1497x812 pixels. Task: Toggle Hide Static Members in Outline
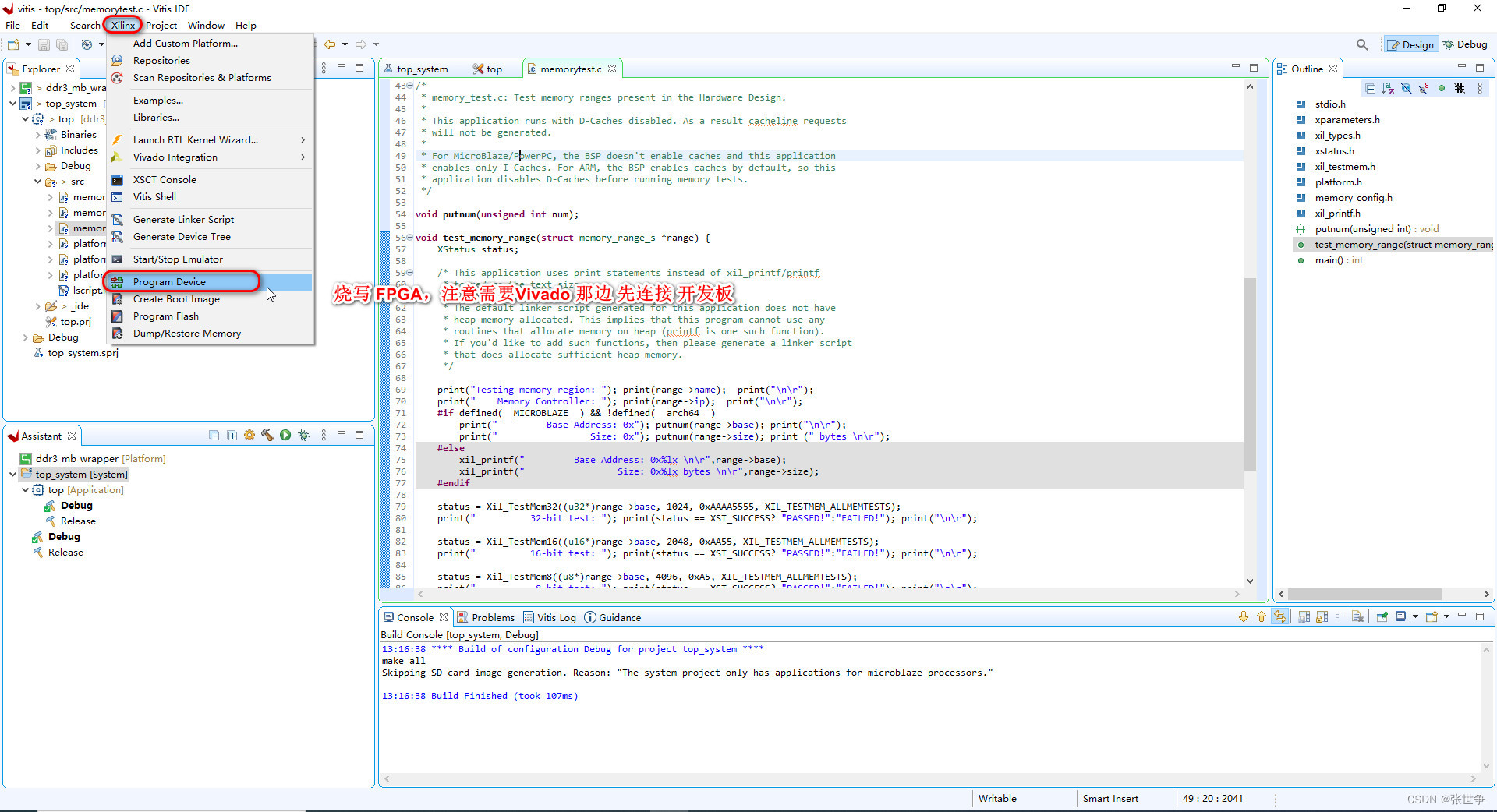click(1424, 89)
